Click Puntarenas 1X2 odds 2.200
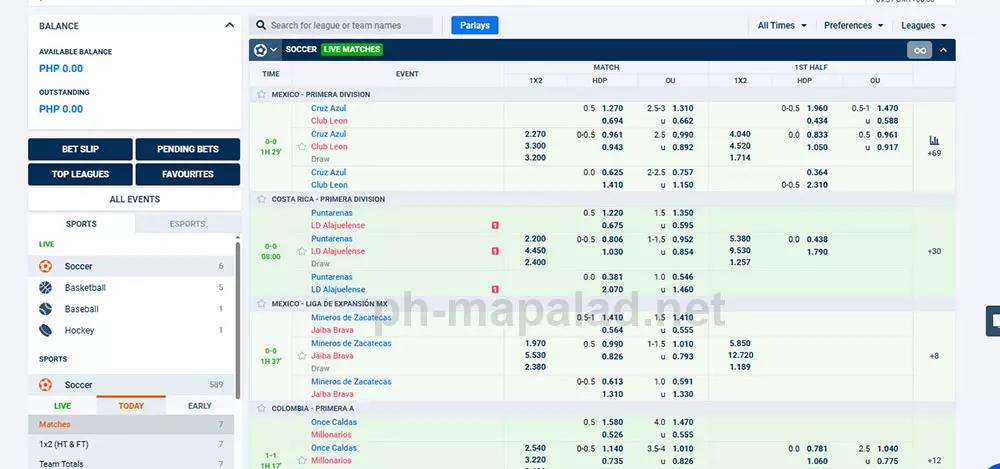Screen dimensions: 1000x469 [535, 239]
